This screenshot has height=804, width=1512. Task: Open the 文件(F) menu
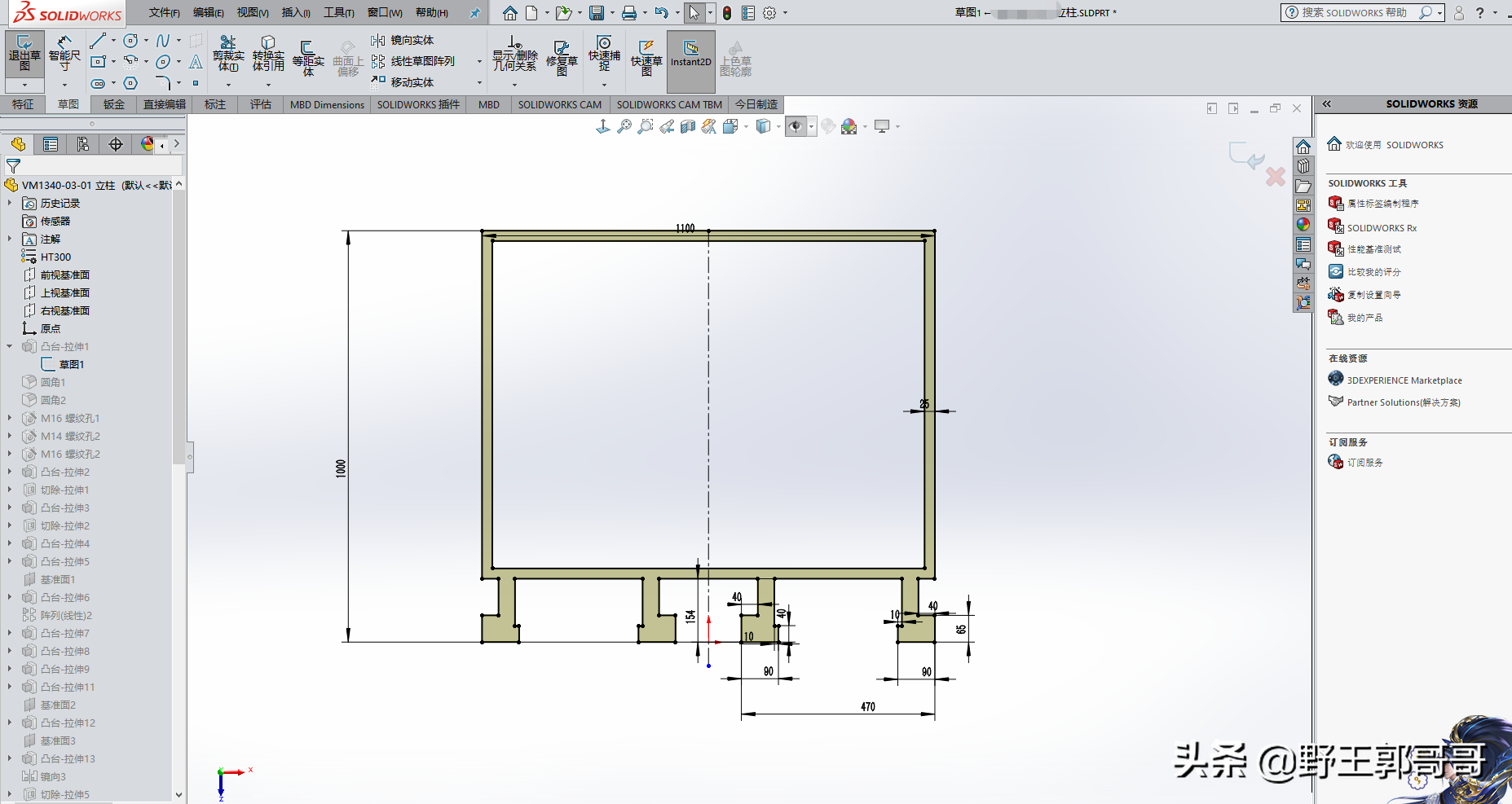point(165,13)
